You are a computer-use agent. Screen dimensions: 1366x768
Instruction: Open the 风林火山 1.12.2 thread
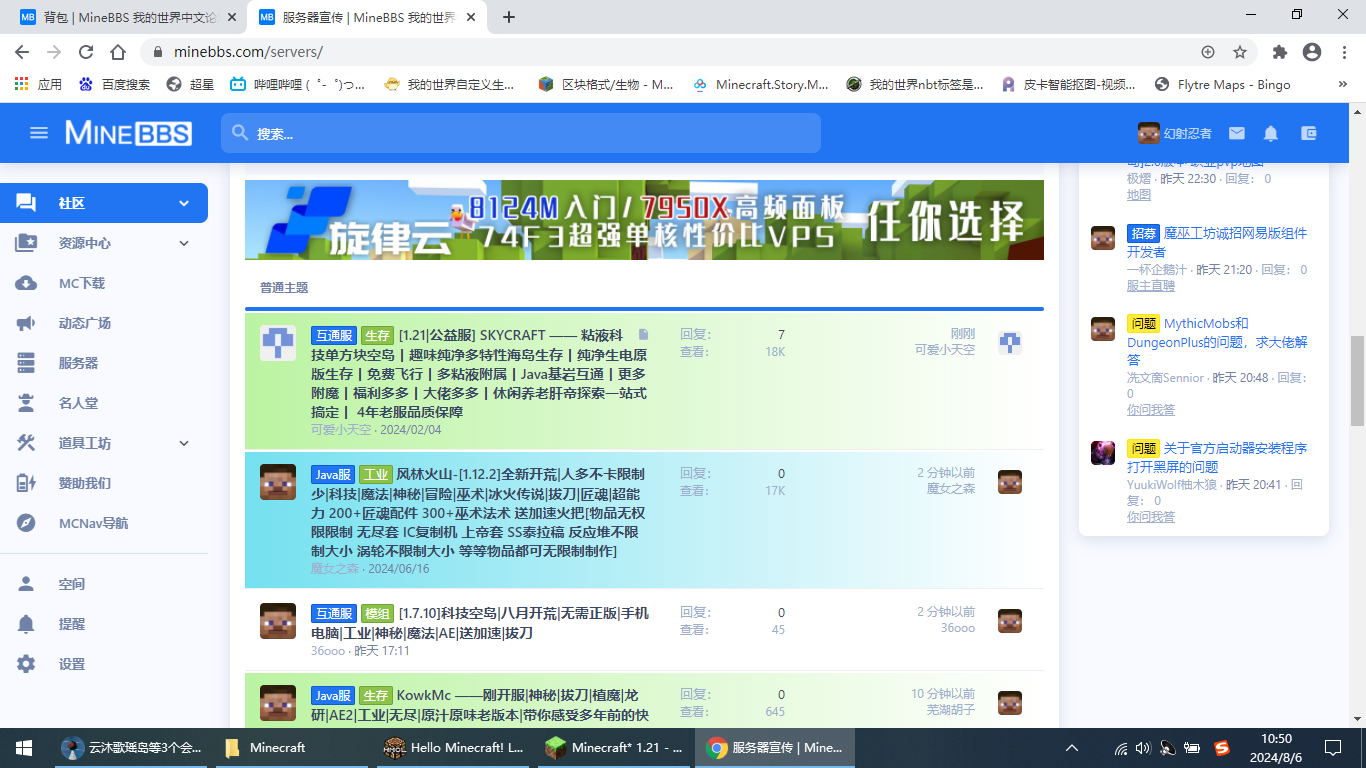click(x=479, y=511)
